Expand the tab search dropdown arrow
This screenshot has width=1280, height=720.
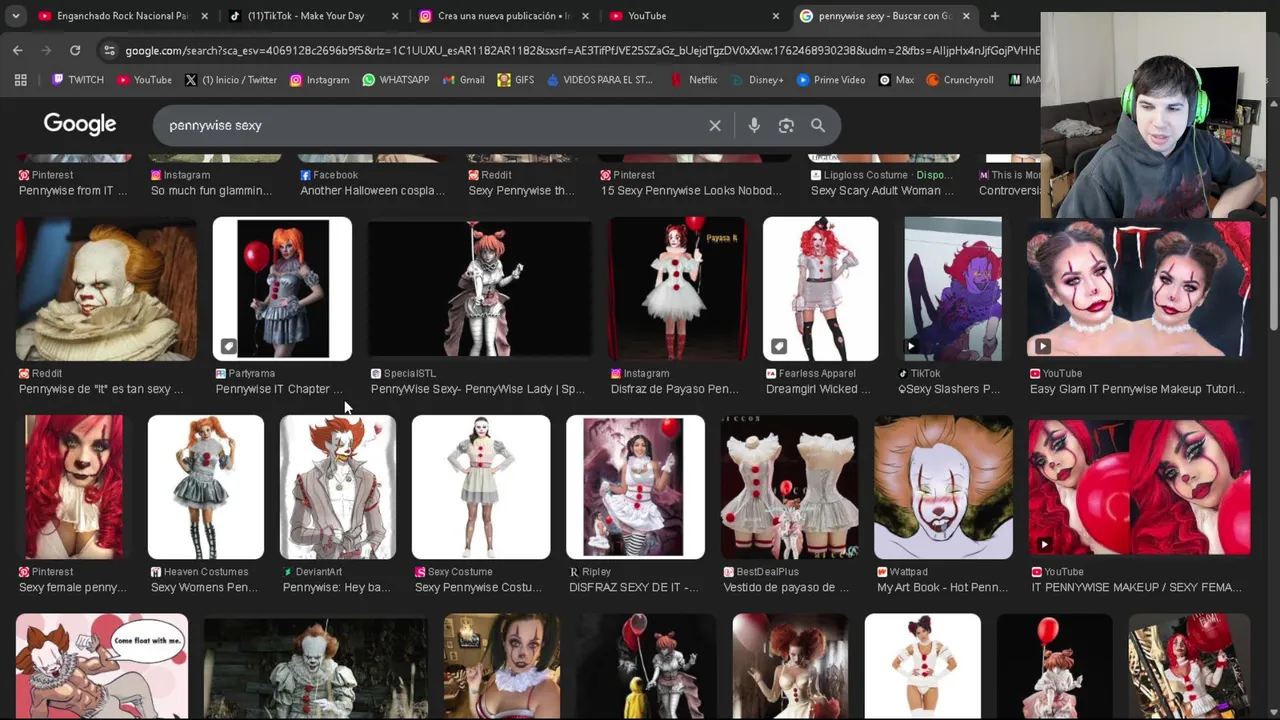click(x=15, y=16)
